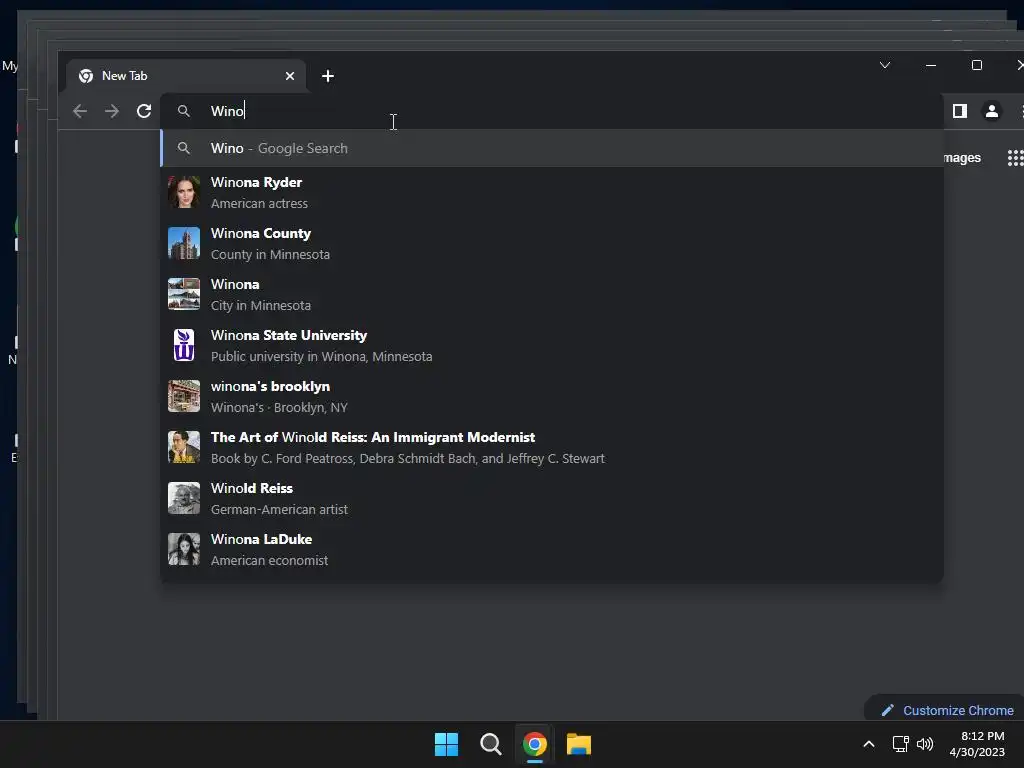Choose the Winona Ryder suggestion
Viewport: 1024px width, 768px height.
click(552, 192)
